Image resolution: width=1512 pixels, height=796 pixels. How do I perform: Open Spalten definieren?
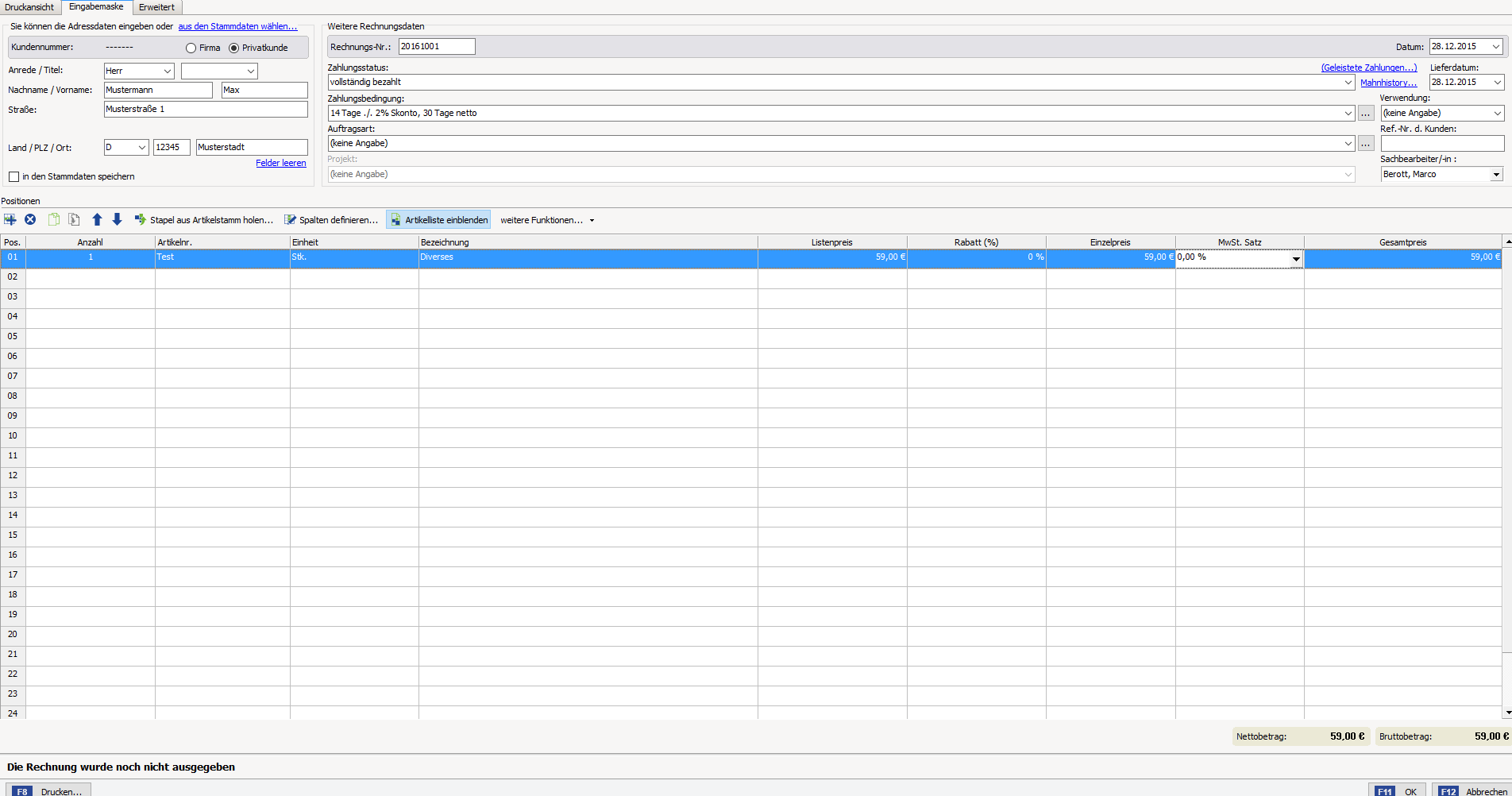pos(332,220)
